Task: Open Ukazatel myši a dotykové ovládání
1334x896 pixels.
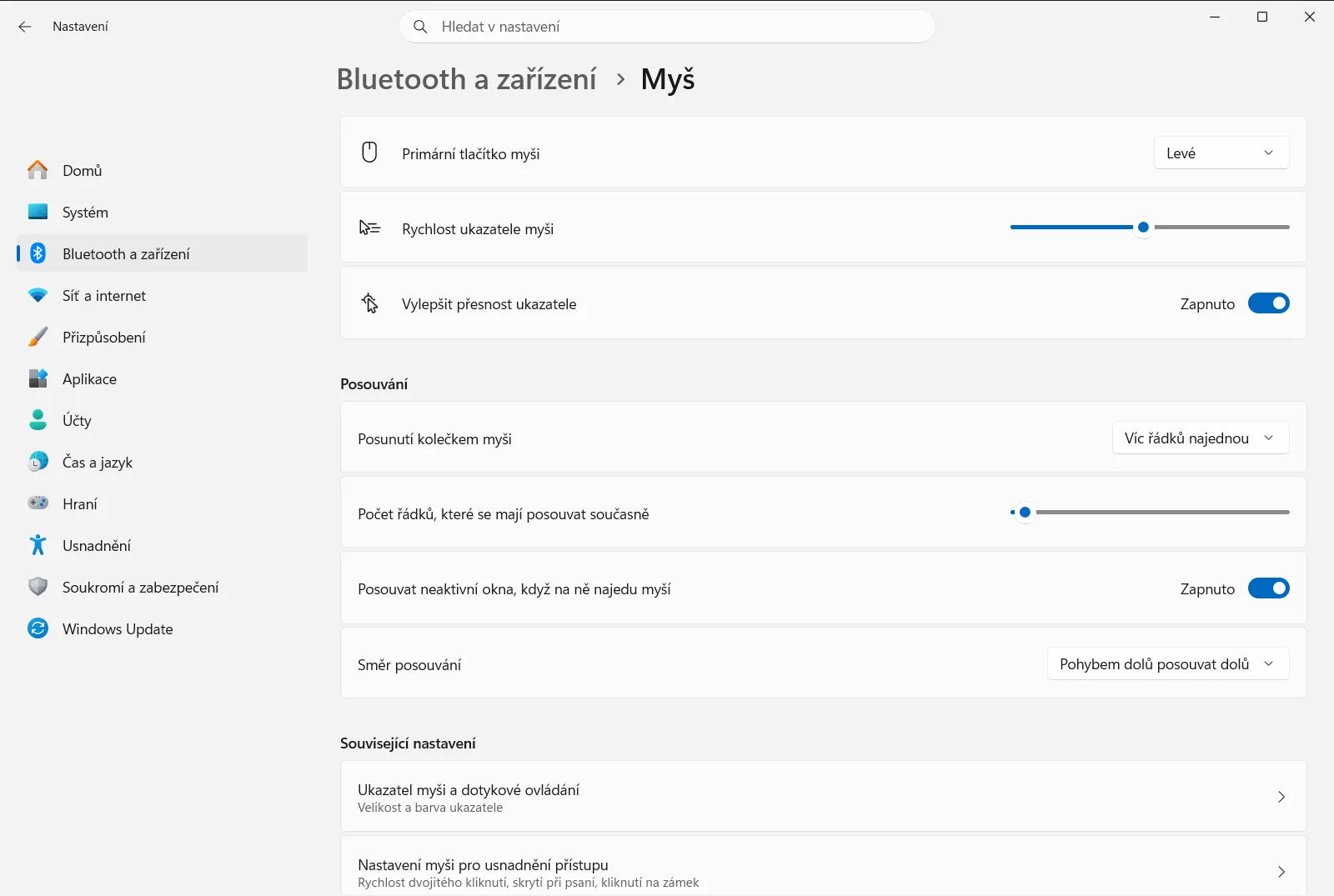Action: click(823, 797)
